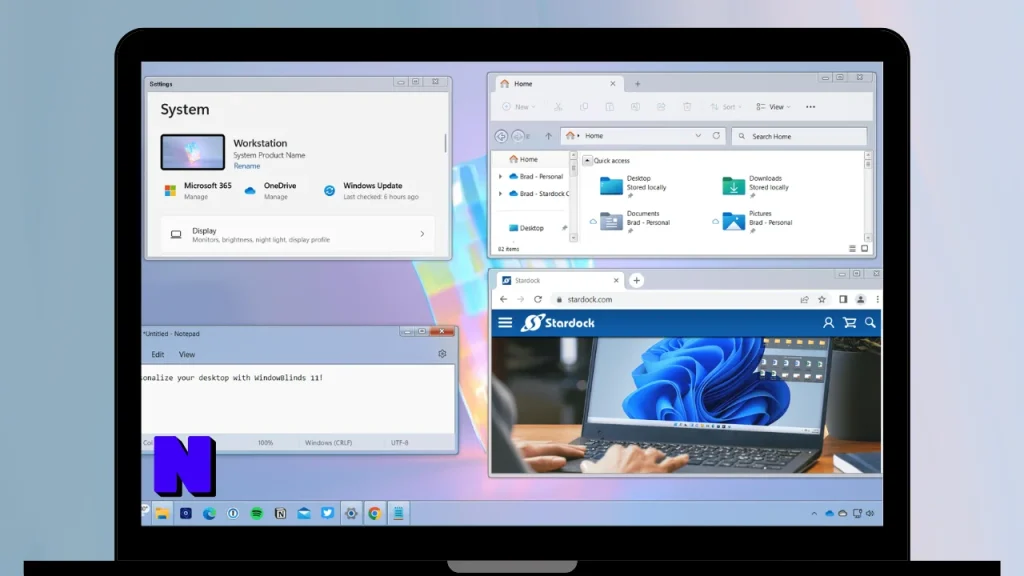Open the Desktop folder in Quick access
Image resolution: width=1024 pixels, height=576 pixels.
coord(633,185)
